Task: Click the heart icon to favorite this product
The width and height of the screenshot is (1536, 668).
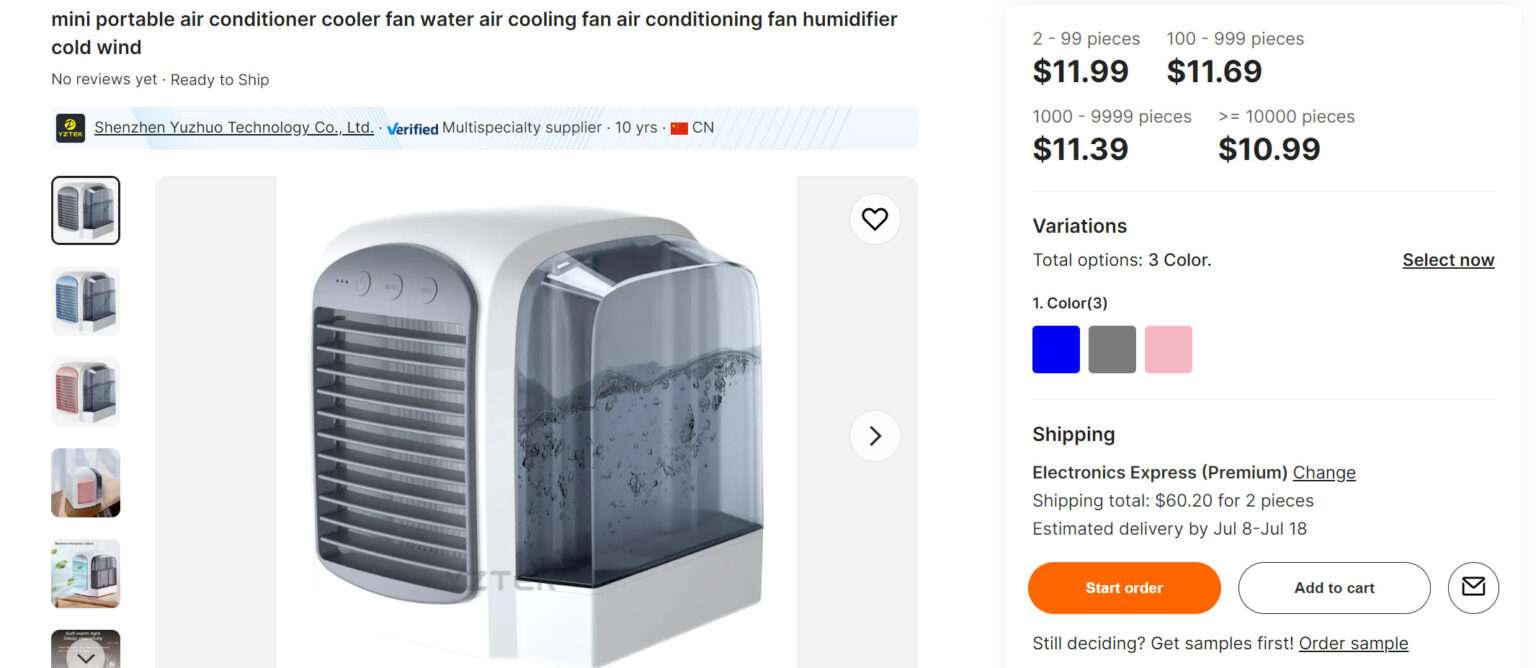Action: (875, 218)
